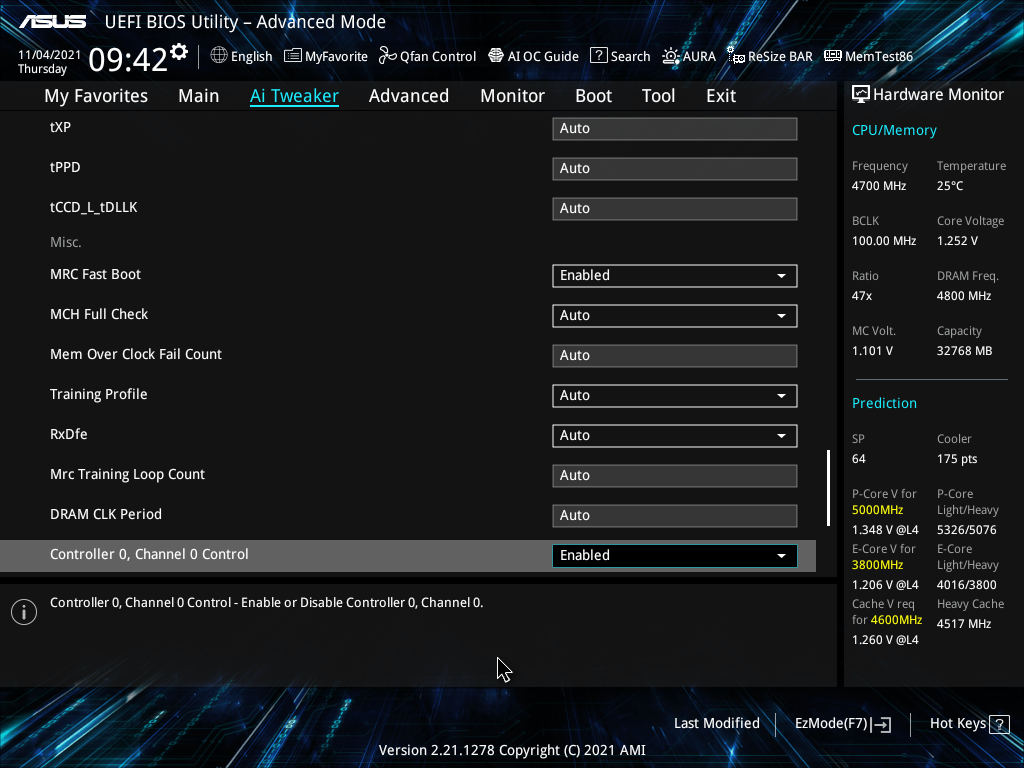This screenshot has height=768, width=1024.
Task: Click the 4800 MHz DRAM Freq. value
Action: click(964, 296)
